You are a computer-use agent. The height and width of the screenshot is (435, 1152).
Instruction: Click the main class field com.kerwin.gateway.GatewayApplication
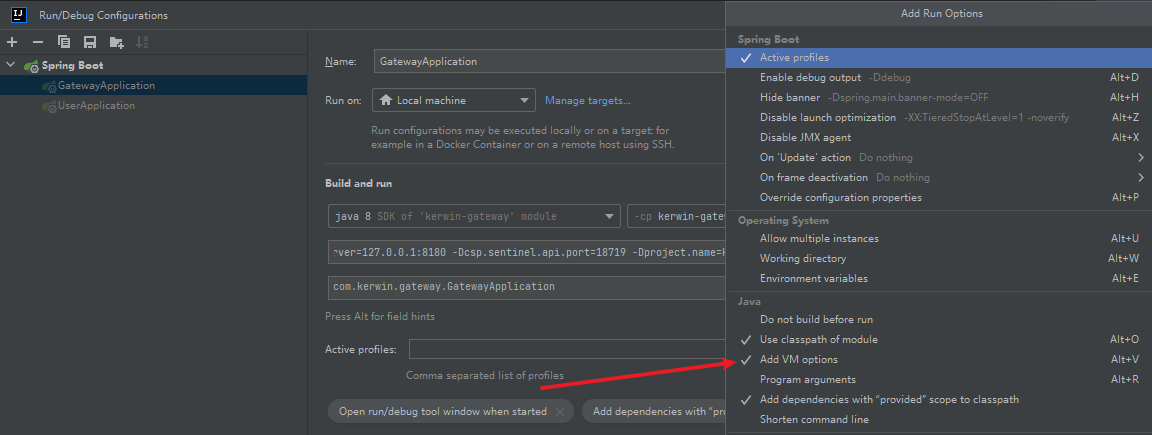pos(527,287)
